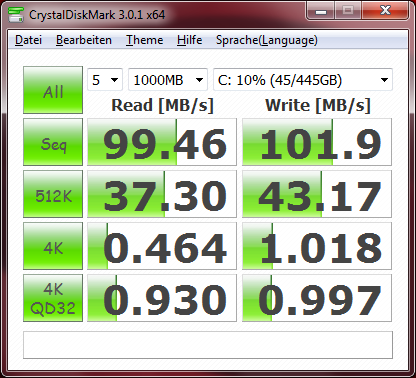Open the Bearbeiten menu
Viewport: 416px width, 378px height.
(x=84, y=40)
